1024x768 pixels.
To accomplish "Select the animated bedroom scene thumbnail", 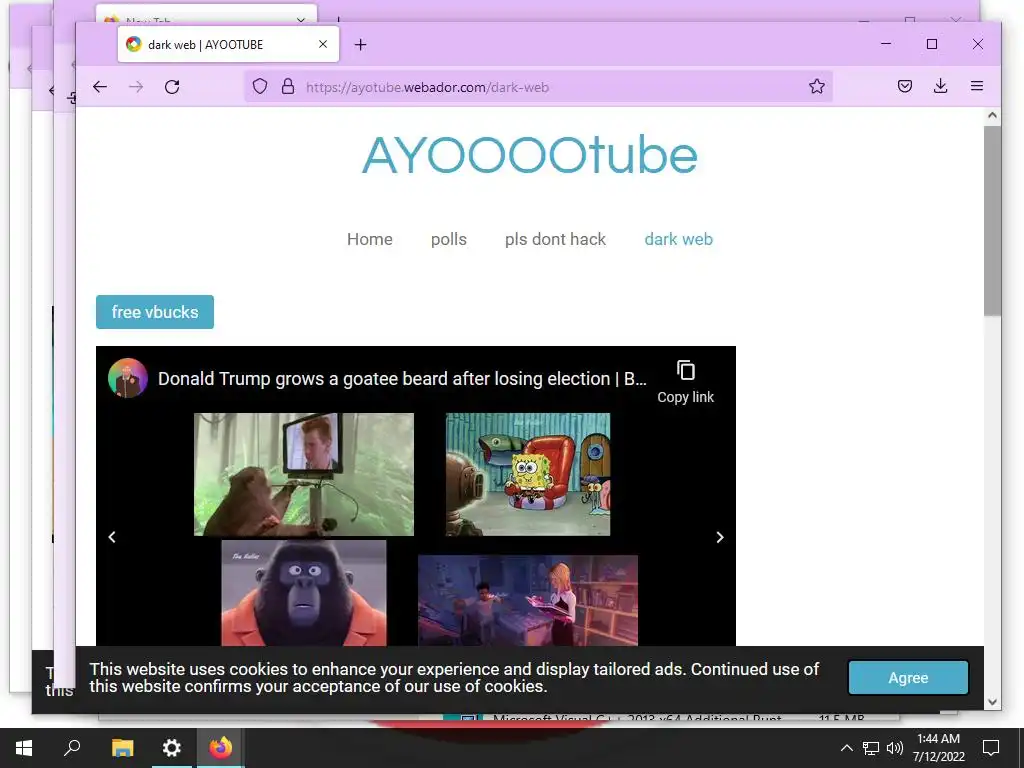I will pyautogui.click(x=528, y=601).
